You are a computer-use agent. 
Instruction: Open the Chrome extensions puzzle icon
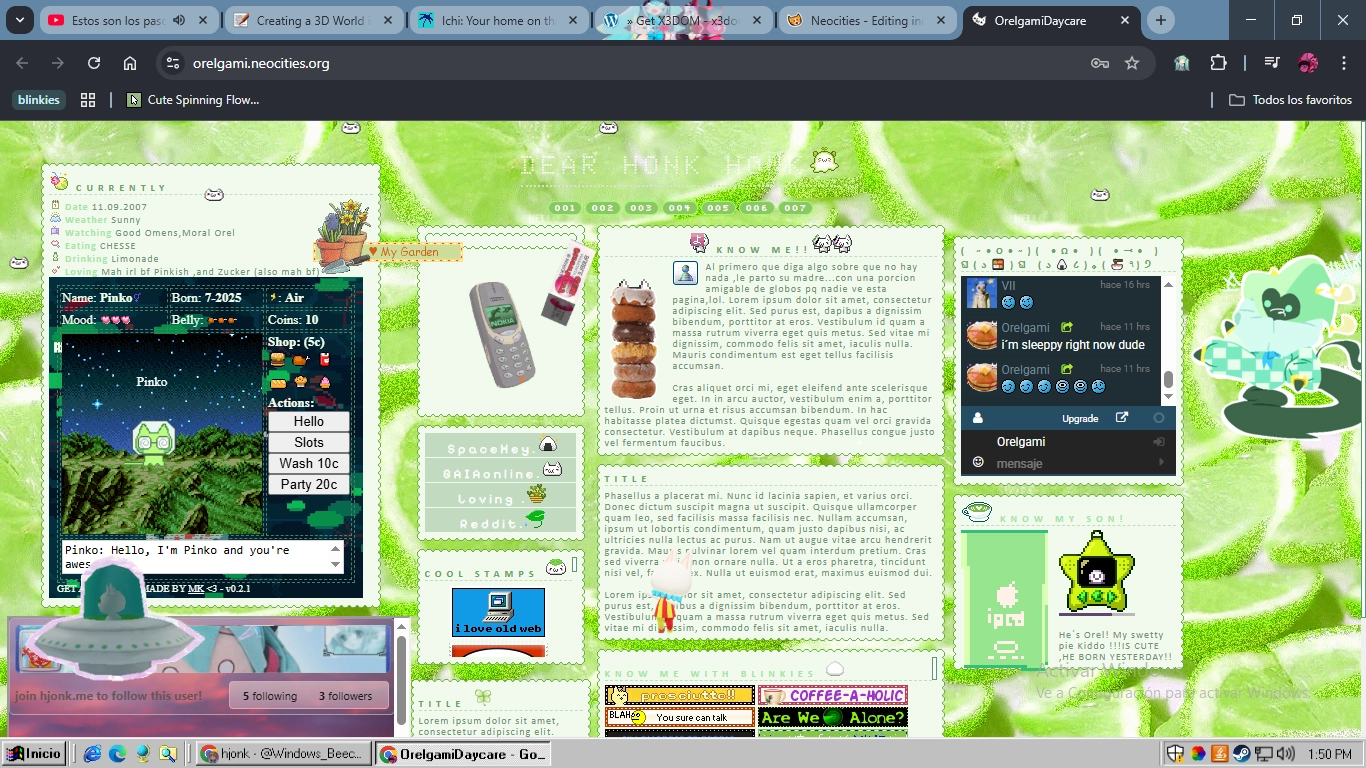pos(1218,63)
